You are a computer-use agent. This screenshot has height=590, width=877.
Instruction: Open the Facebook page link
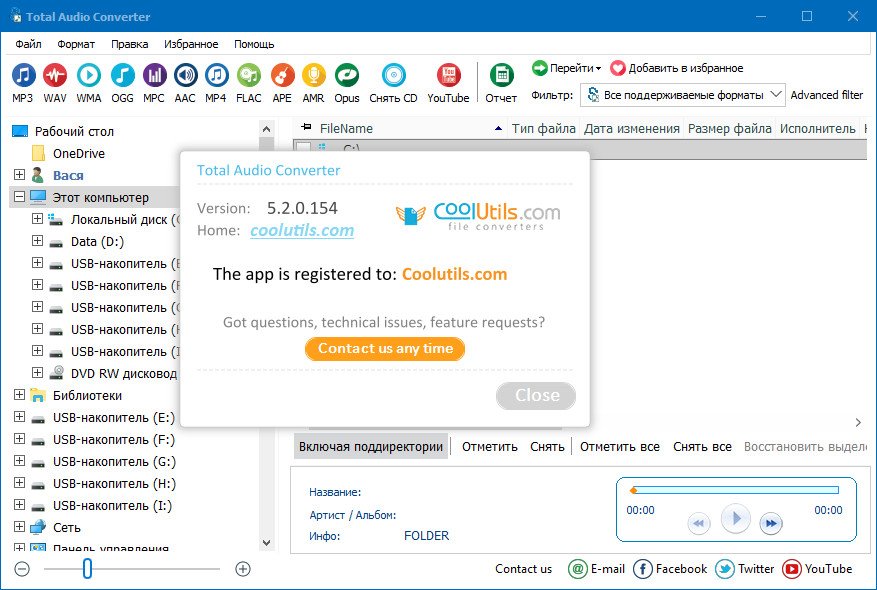(670, 569)
